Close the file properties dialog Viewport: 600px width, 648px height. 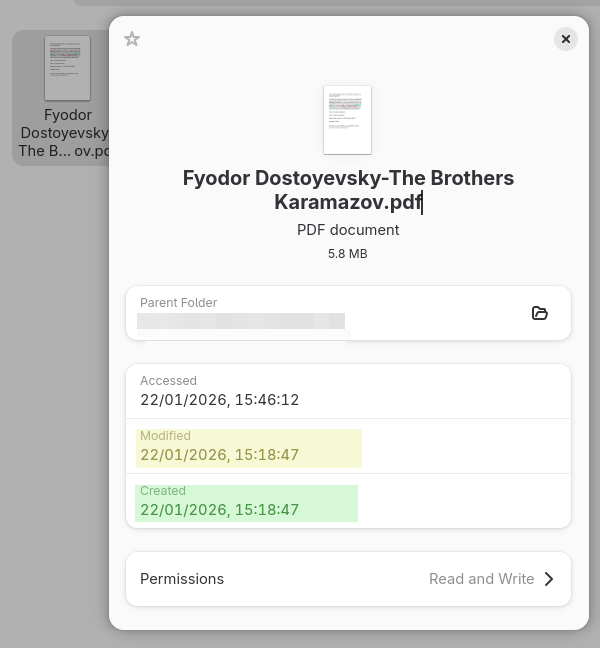(x=566, y=39)
